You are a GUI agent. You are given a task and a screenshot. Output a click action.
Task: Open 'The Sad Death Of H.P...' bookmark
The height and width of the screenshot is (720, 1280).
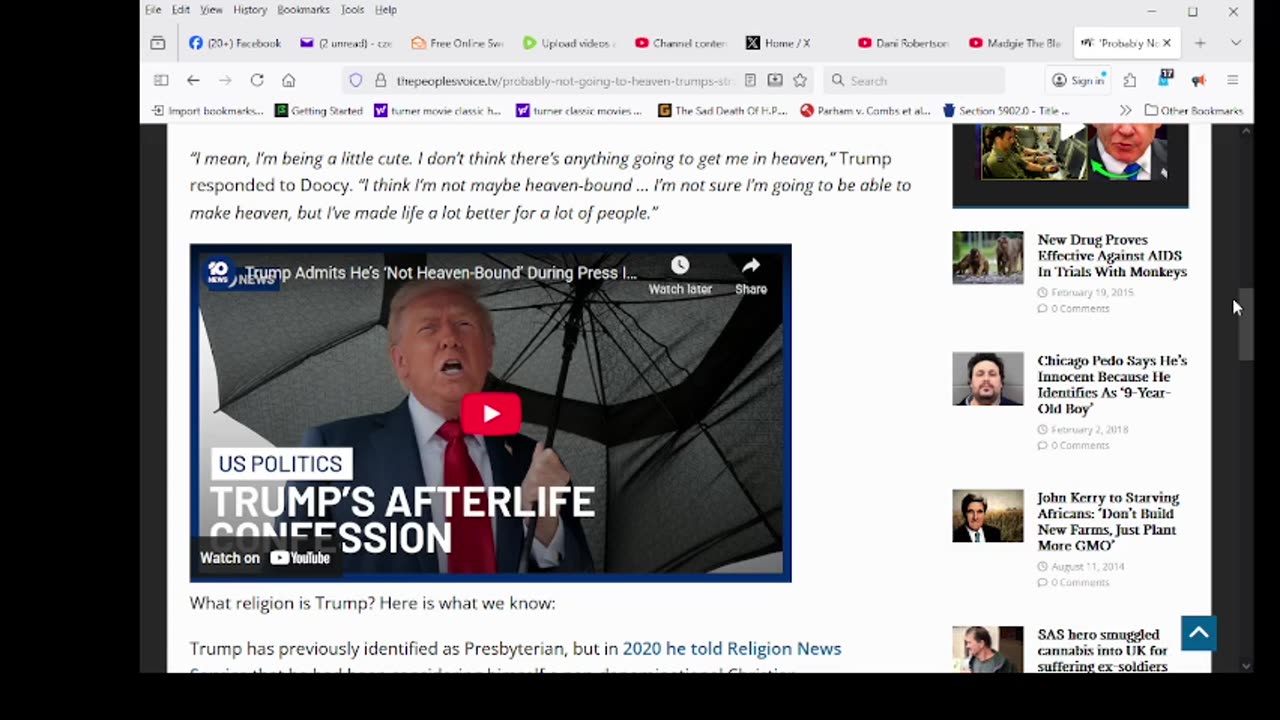724,111
